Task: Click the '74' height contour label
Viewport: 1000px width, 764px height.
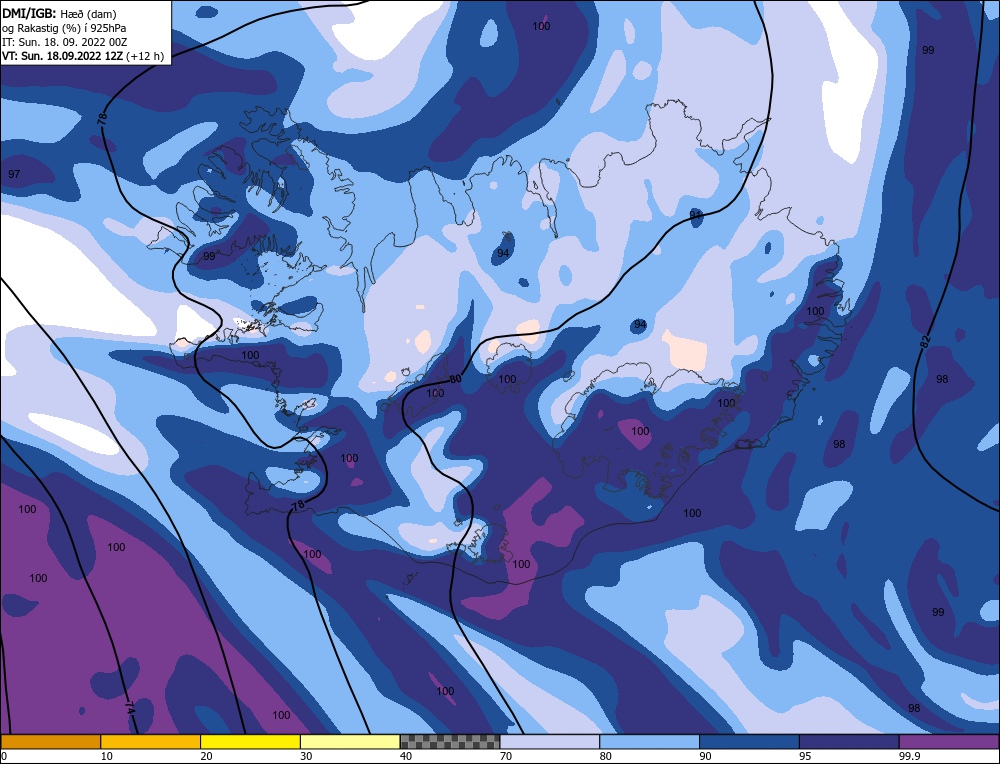Action: 129,708
